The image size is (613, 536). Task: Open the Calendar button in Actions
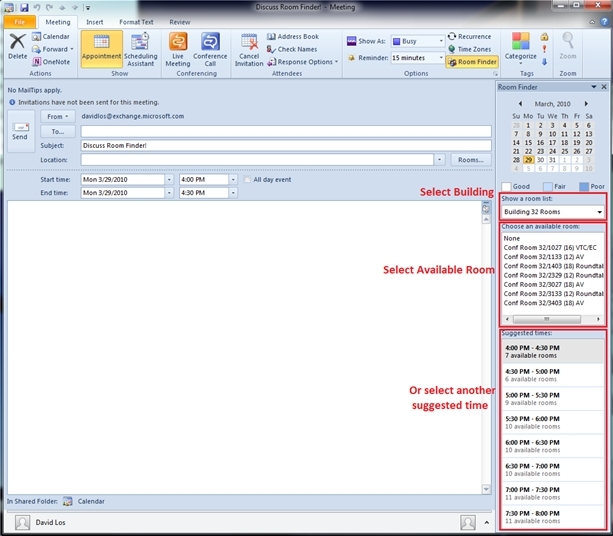[x=51, y=36]
